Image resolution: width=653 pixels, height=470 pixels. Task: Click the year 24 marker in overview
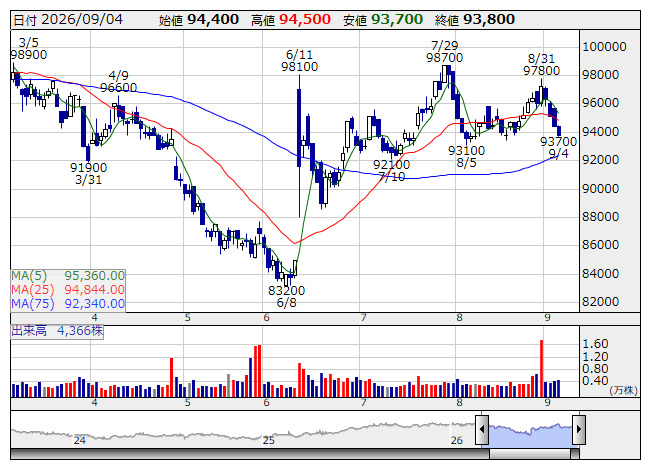[x=80, y=440]
